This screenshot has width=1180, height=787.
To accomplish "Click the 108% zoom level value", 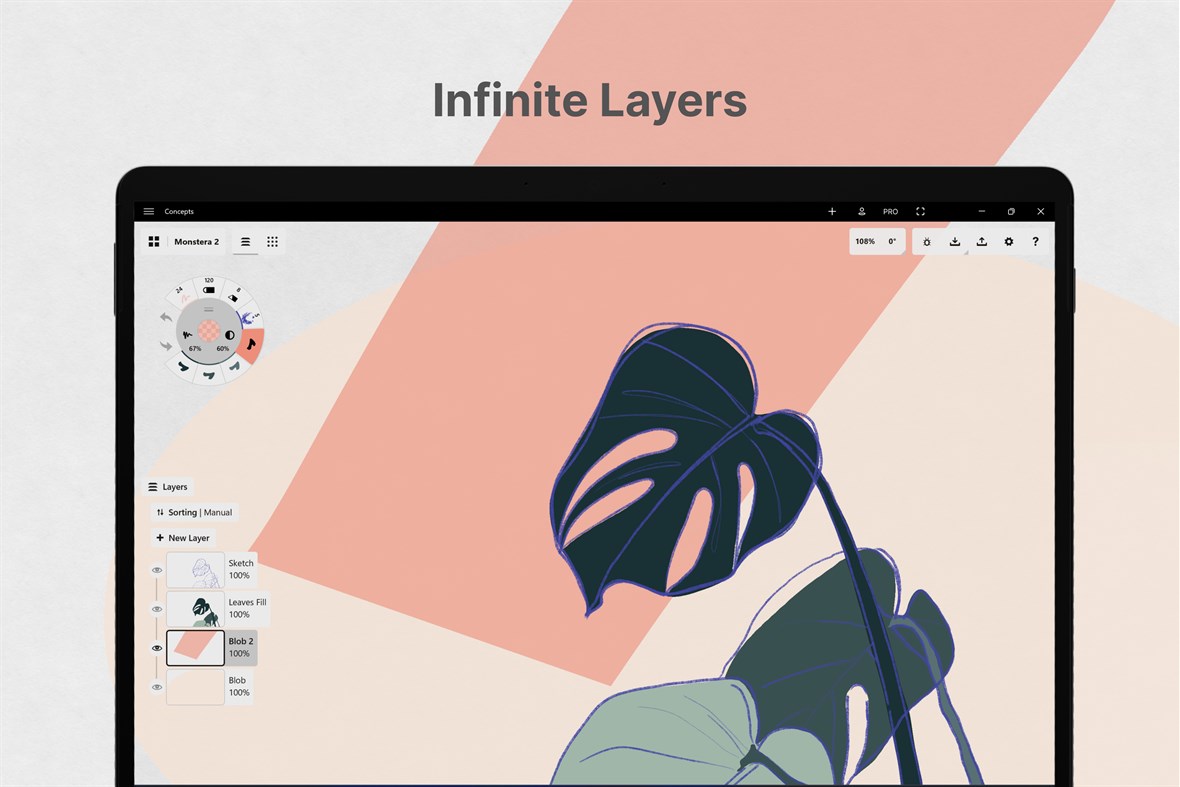I will (865, 242).
